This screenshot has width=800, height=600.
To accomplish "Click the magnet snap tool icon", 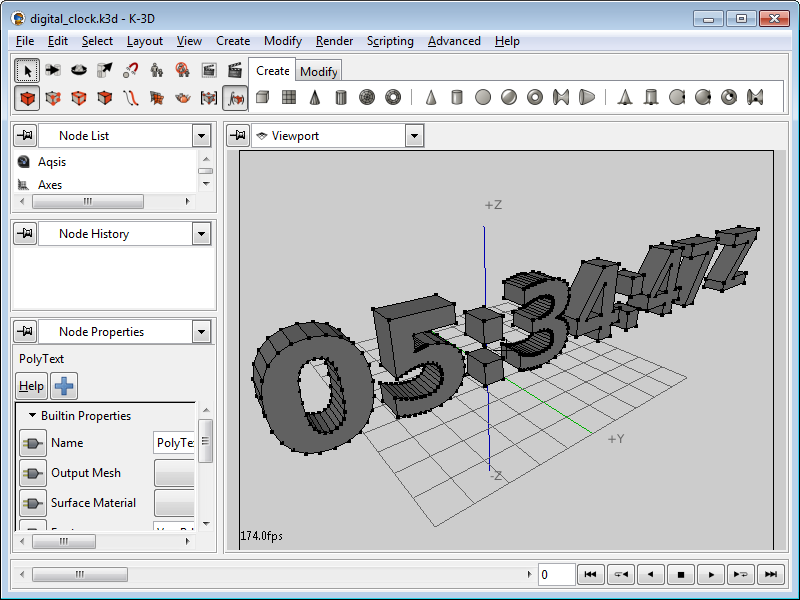I will click(x=131, y=70).
